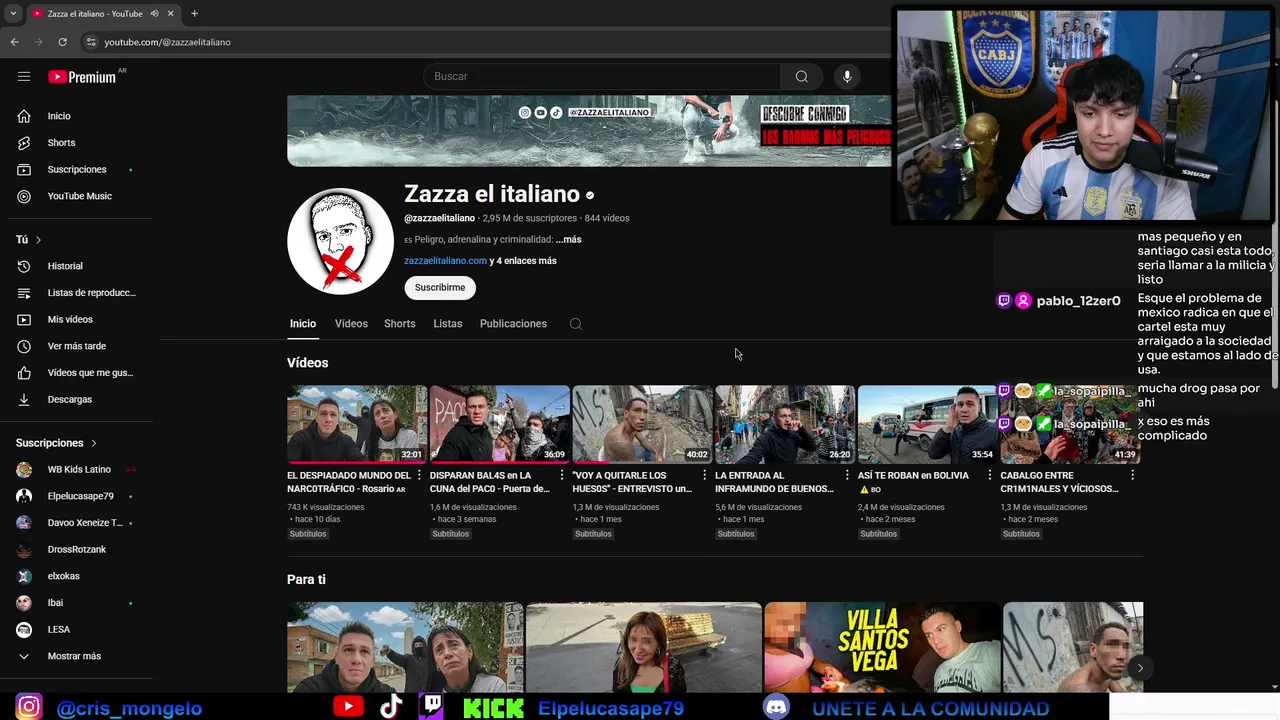Open y 4 enlaces más

tap(523, 261)
